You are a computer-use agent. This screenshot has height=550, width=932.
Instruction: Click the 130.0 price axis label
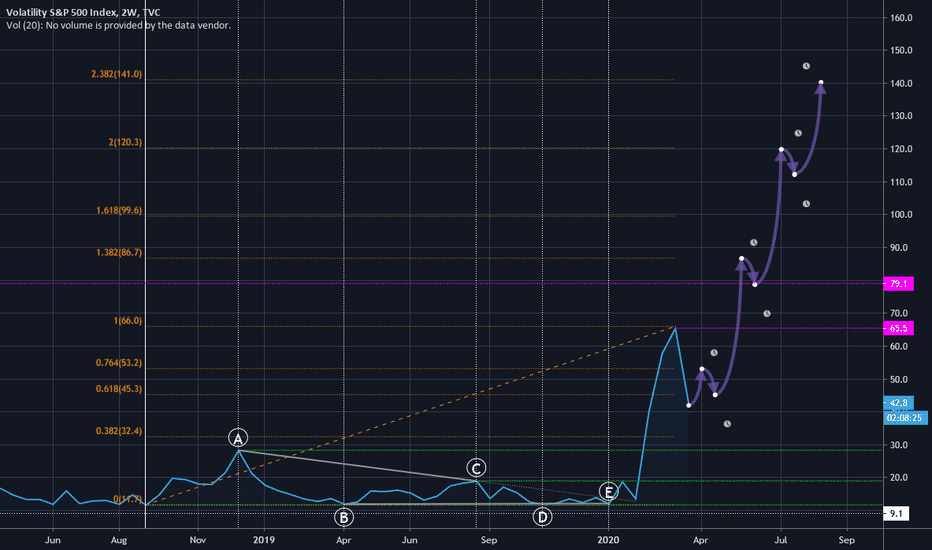pos(901,116)
